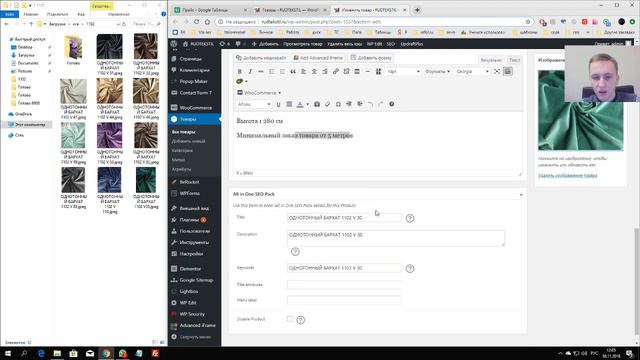This screenshot has height=360, width=640.
Task: Click the WordPress logo in admin bar
Action: pos(174,44)
